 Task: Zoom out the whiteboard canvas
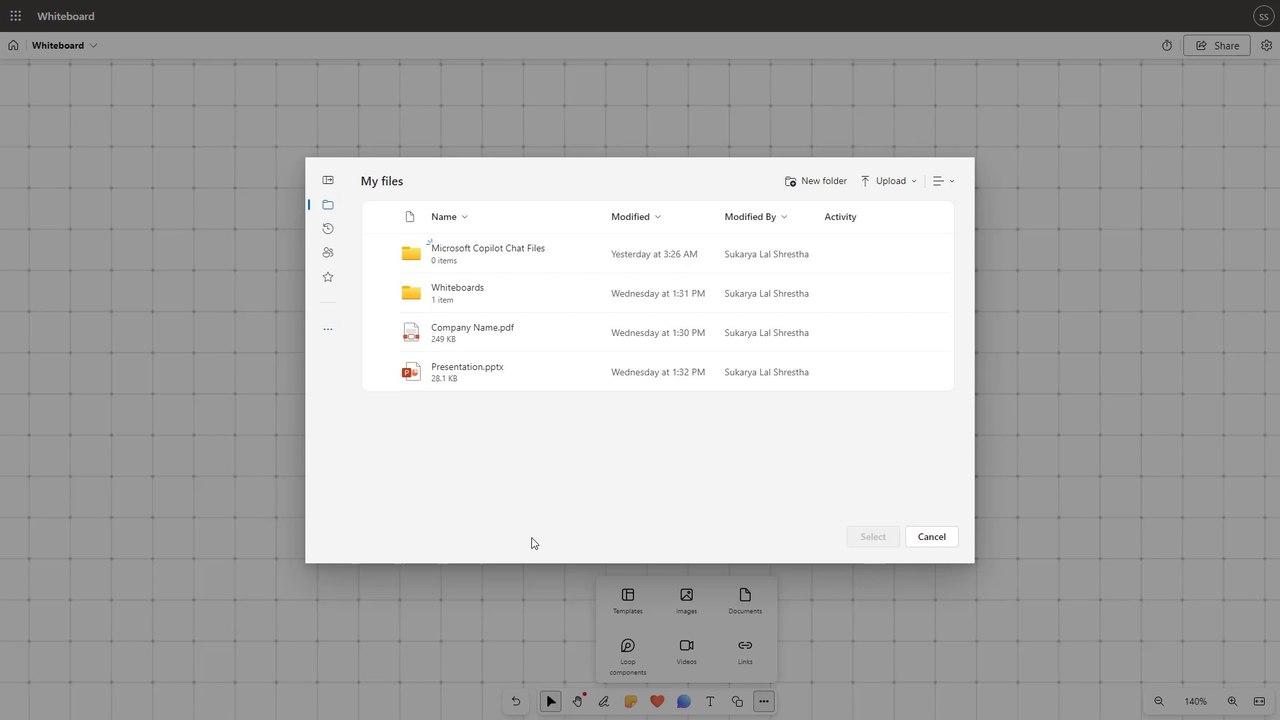click(x=1159, y=702)
